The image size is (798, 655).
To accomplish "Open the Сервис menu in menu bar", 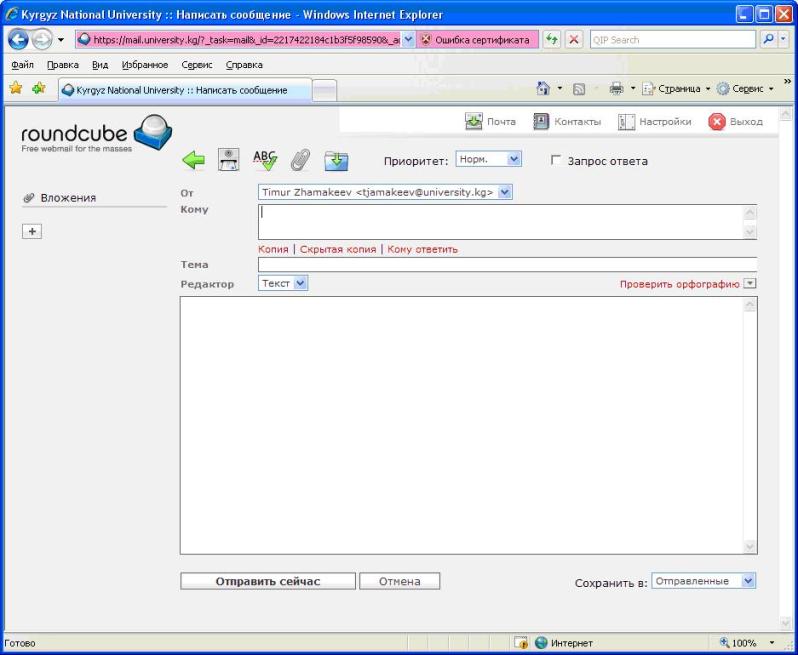I will point(194,64).
